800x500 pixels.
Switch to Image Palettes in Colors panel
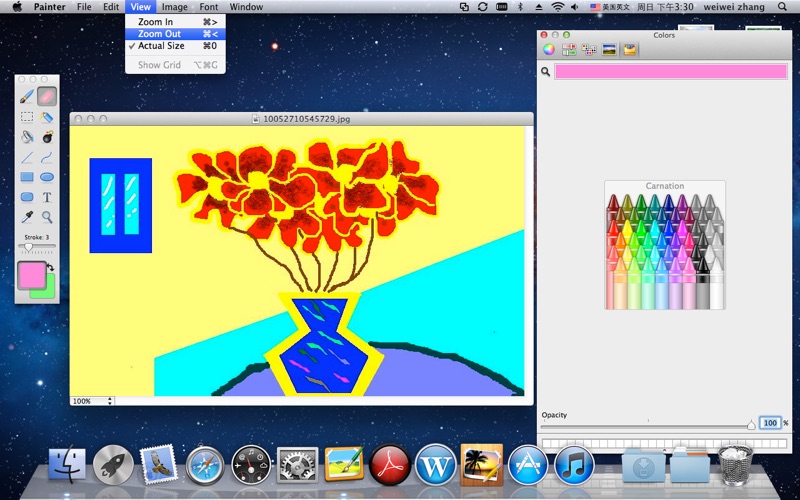click(609, 49)
